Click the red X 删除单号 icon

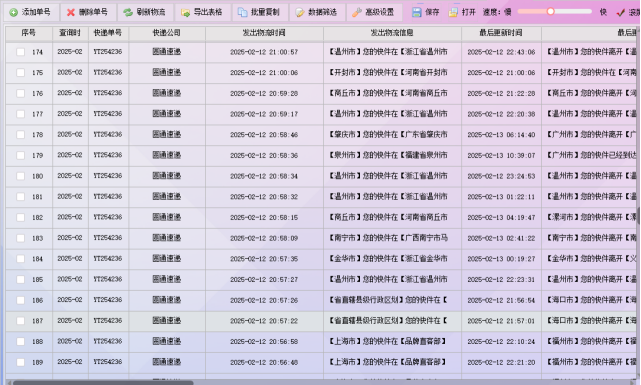[x=71, y=12]
